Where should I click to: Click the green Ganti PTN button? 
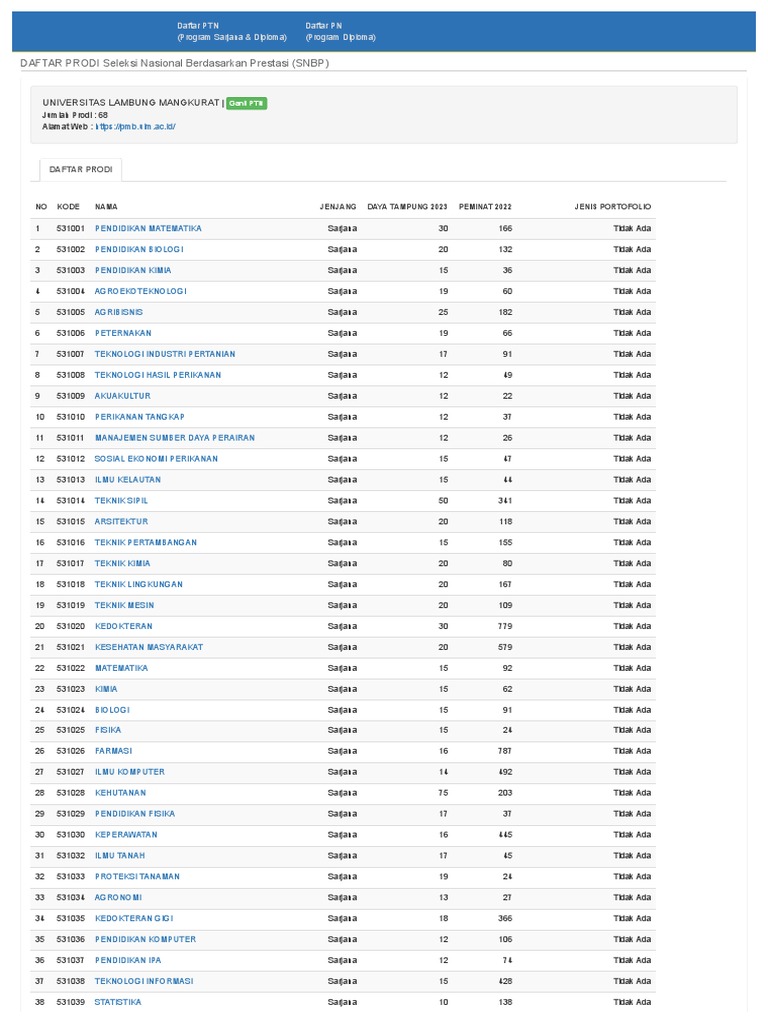click(246, 103)
